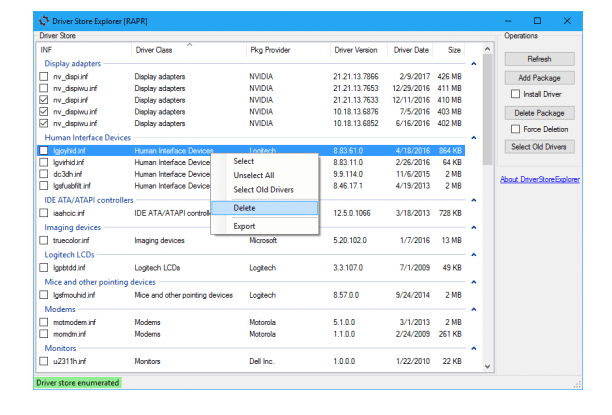
Task: Check the nv_dispi.inf 21.21.13.7866 checkbox
Action: point(44,77)
